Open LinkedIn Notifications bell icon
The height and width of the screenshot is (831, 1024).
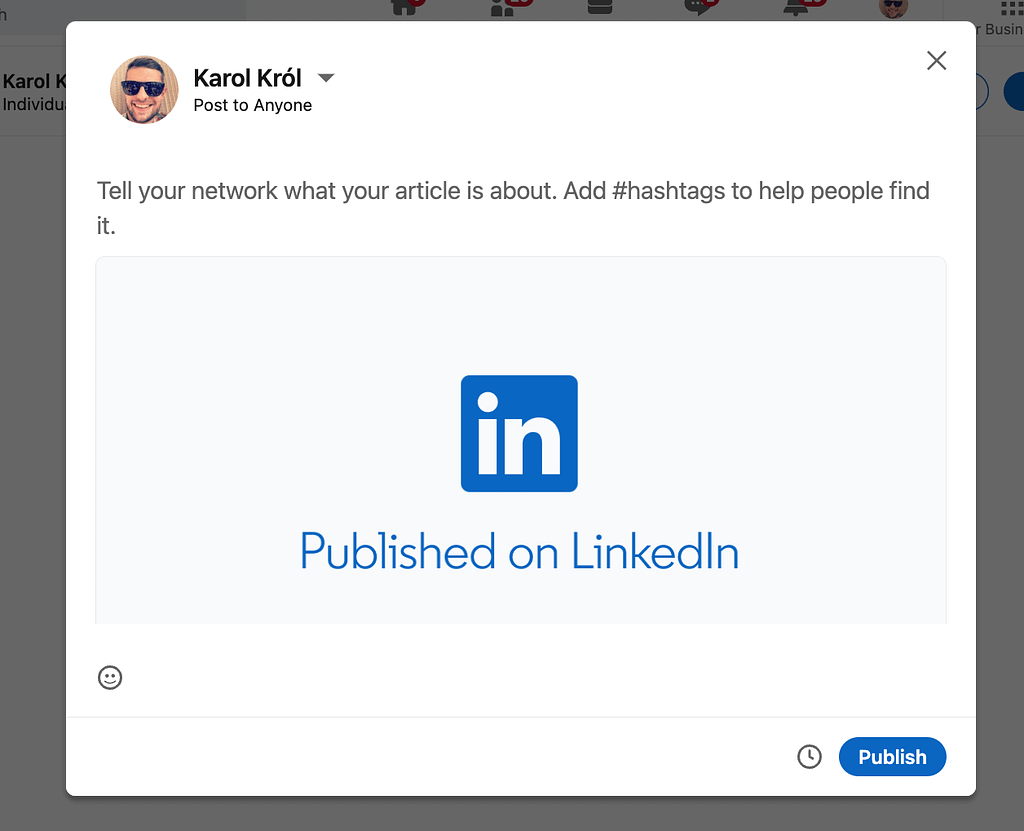[795, 8]
